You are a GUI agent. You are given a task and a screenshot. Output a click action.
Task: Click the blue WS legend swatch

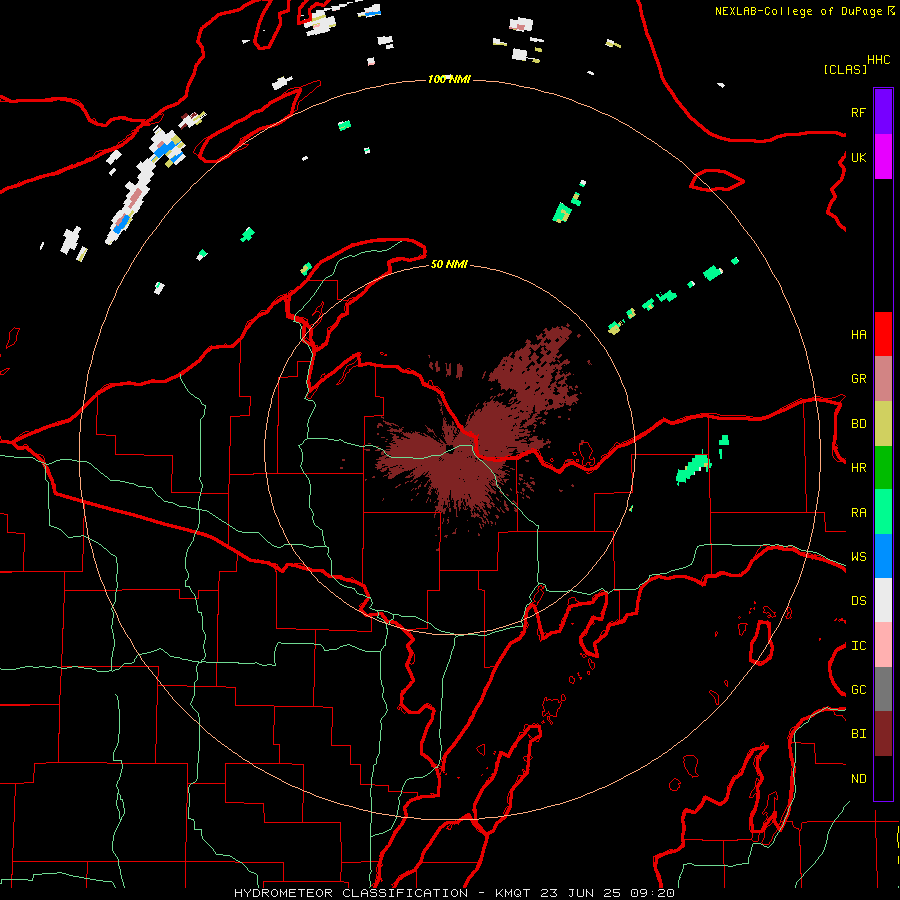pyautogui.click(x=883, y=556)
